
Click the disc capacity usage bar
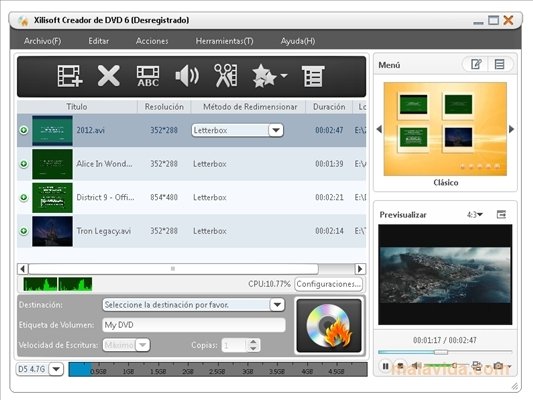[x=218, y=369]
